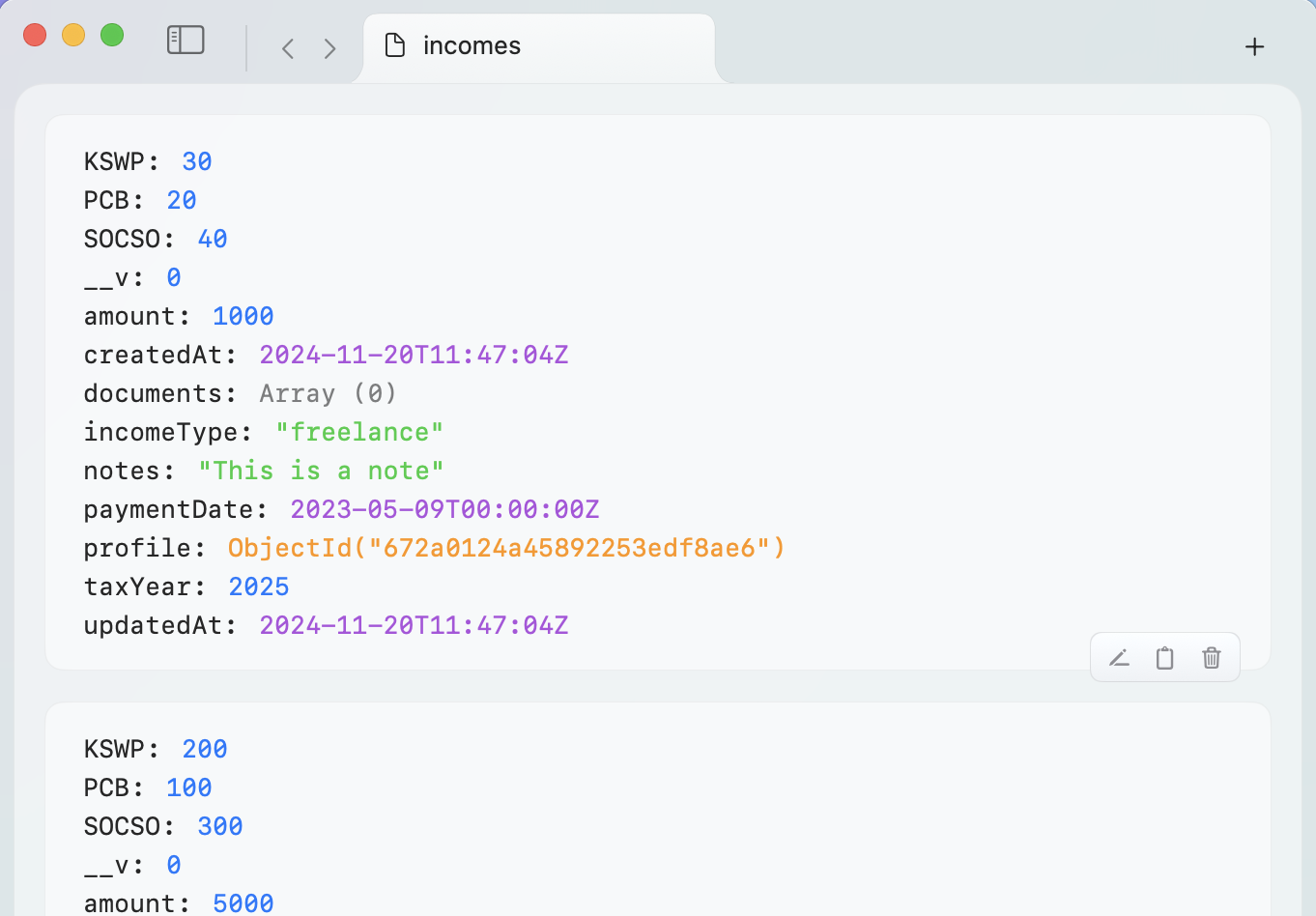
Task: Minimize the window with yellow button
Action: click(73, 36)
